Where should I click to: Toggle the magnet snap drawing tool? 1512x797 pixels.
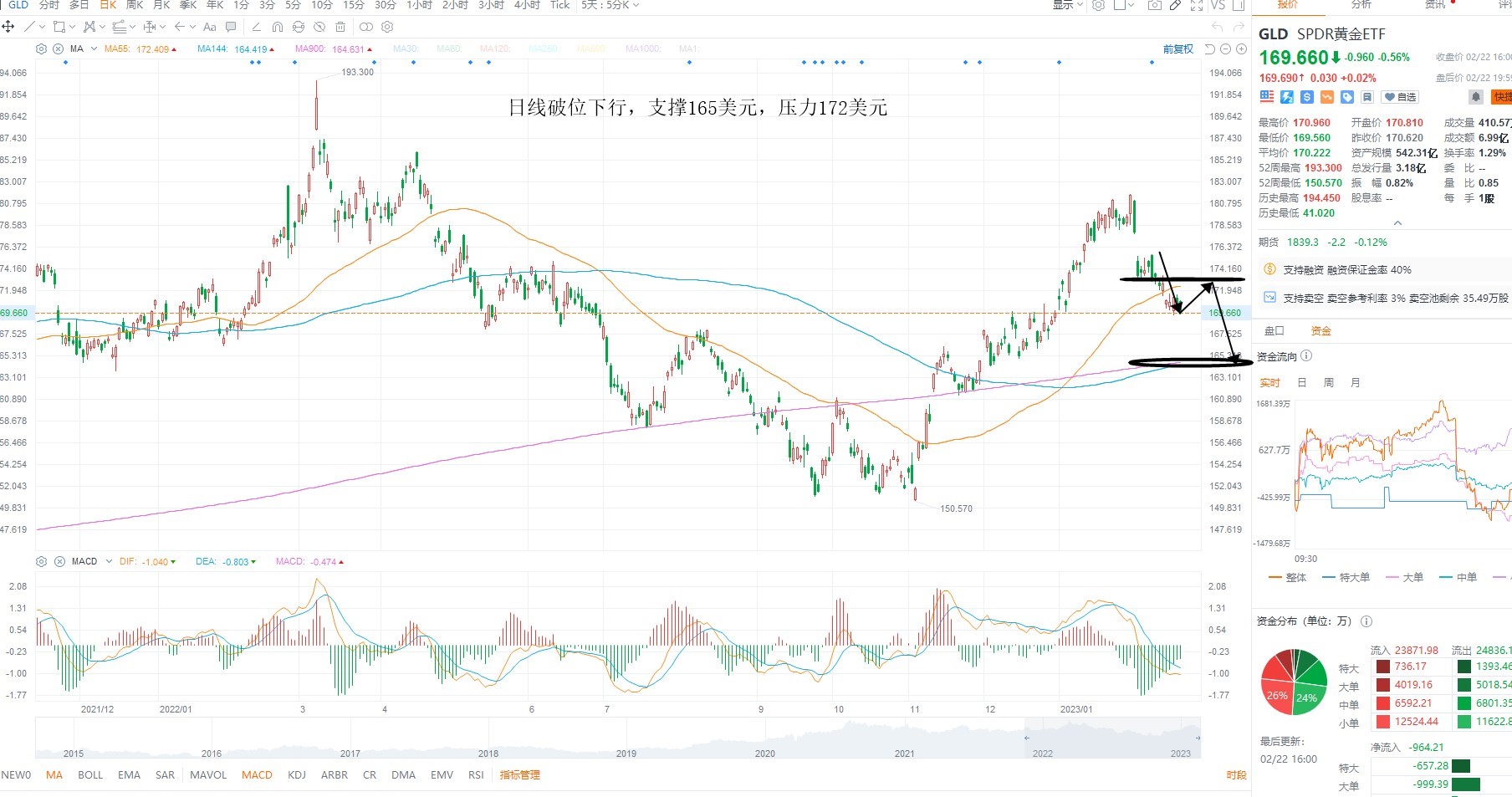(x=278, y=27)
